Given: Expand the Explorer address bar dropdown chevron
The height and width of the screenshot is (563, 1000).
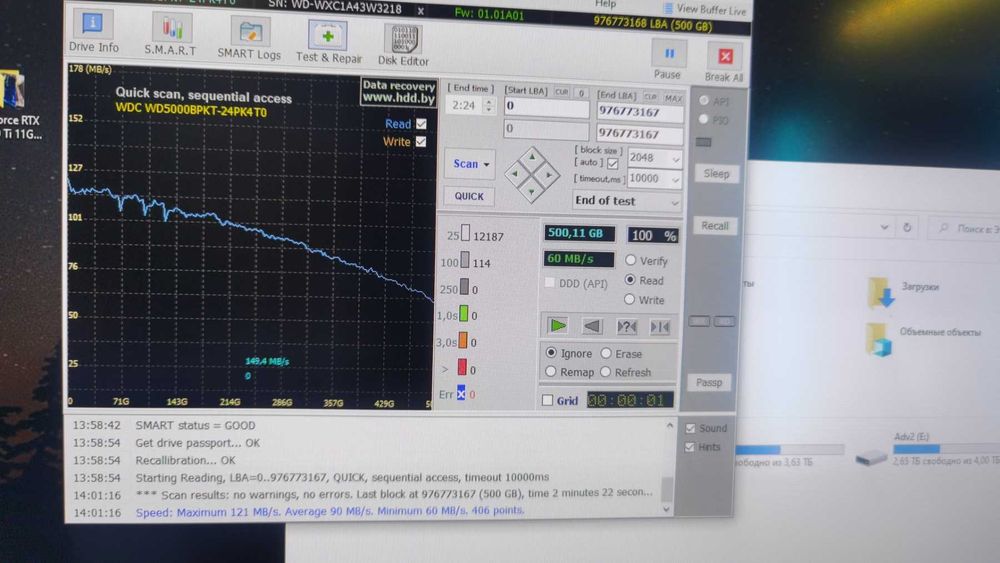Looking at the screenshot, I should 884,227.
